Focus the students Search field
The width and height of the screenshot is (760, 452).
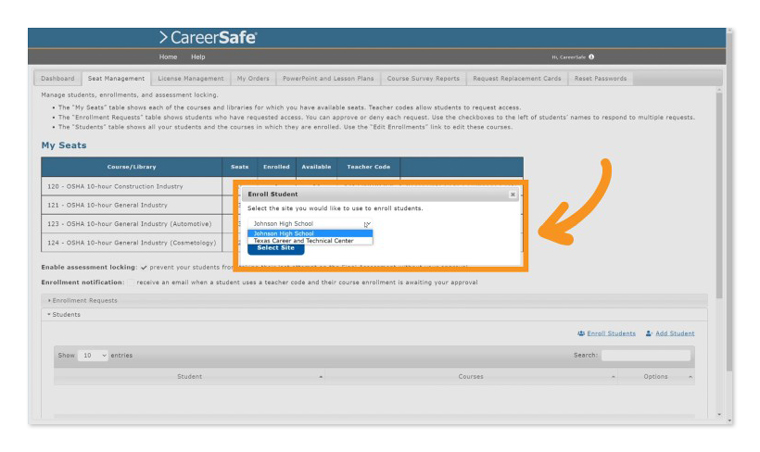pyautogui.click(x=646, y=355)
